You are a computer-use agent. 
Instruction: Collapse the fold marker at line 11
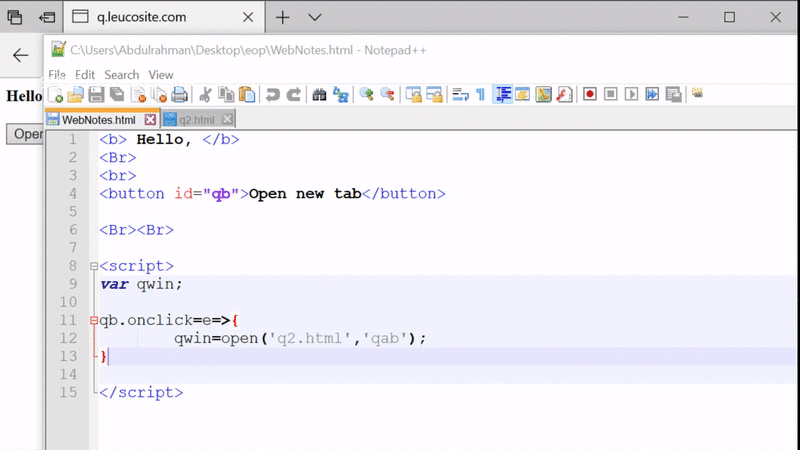pyautogui.click(x=94, y=321)
